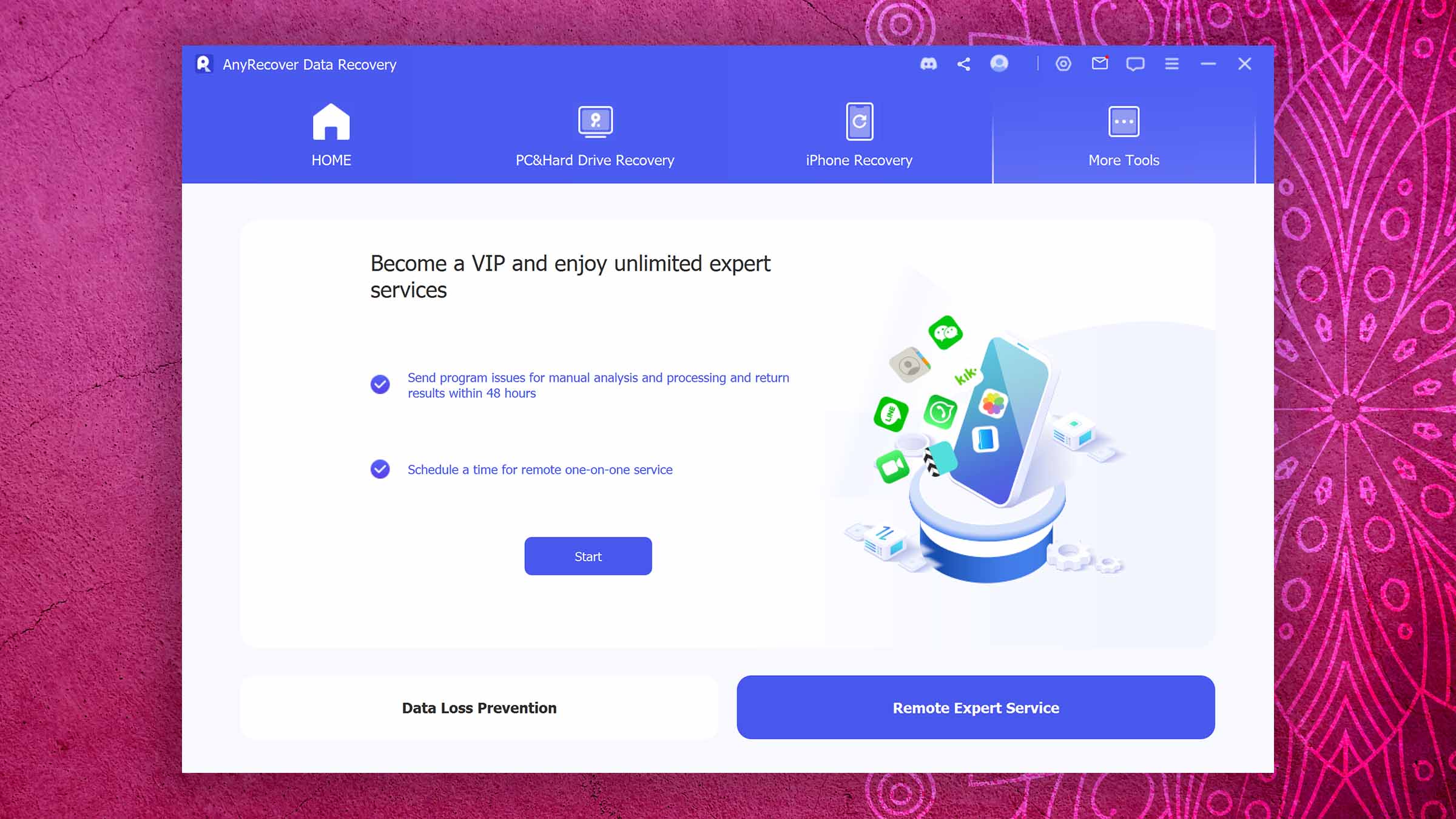Switch to PC&Hard Drive Recovery tab
The width and height of the screenshot is (1456, 819).
click(595, 136)
